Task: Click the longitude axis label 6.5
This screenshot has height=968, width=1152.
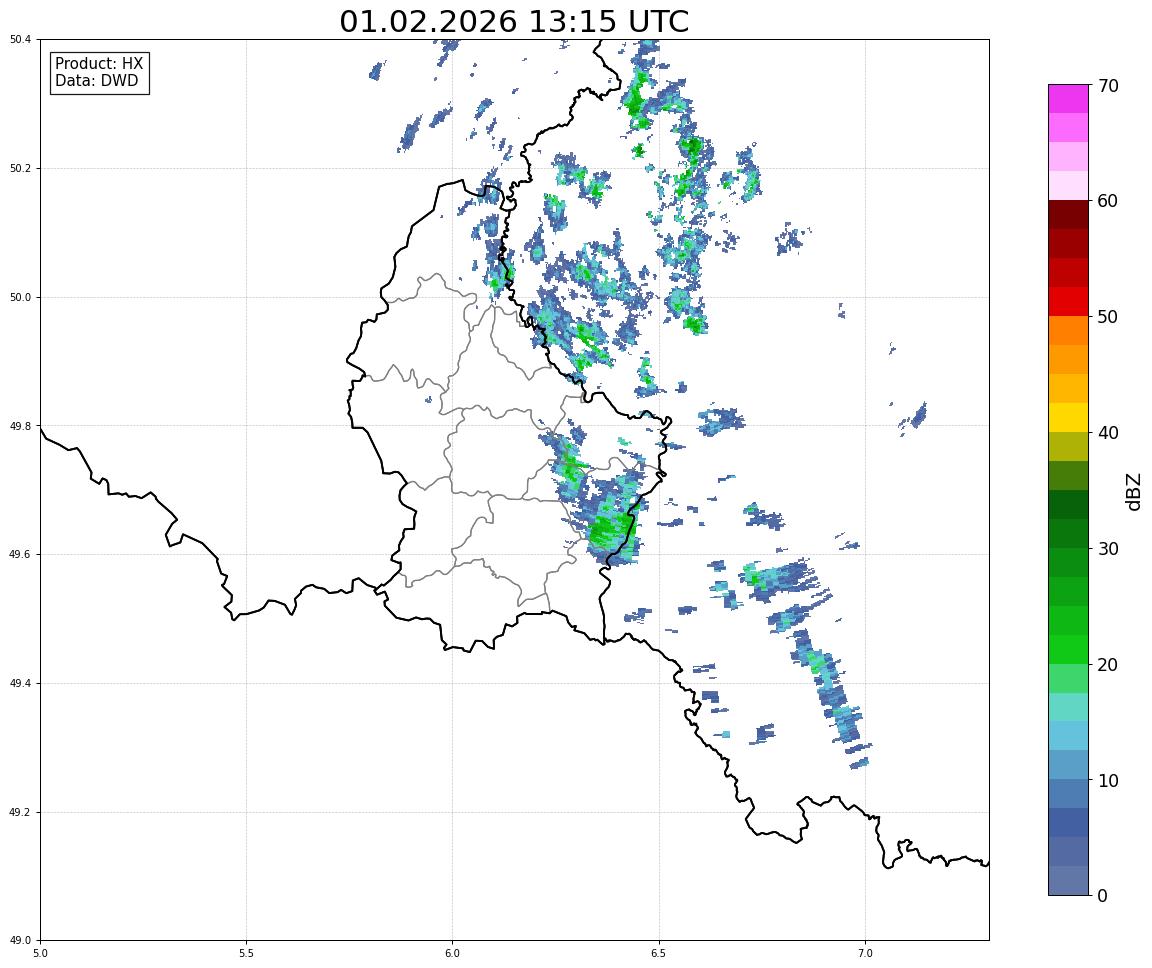Action: tap(659, 953)
